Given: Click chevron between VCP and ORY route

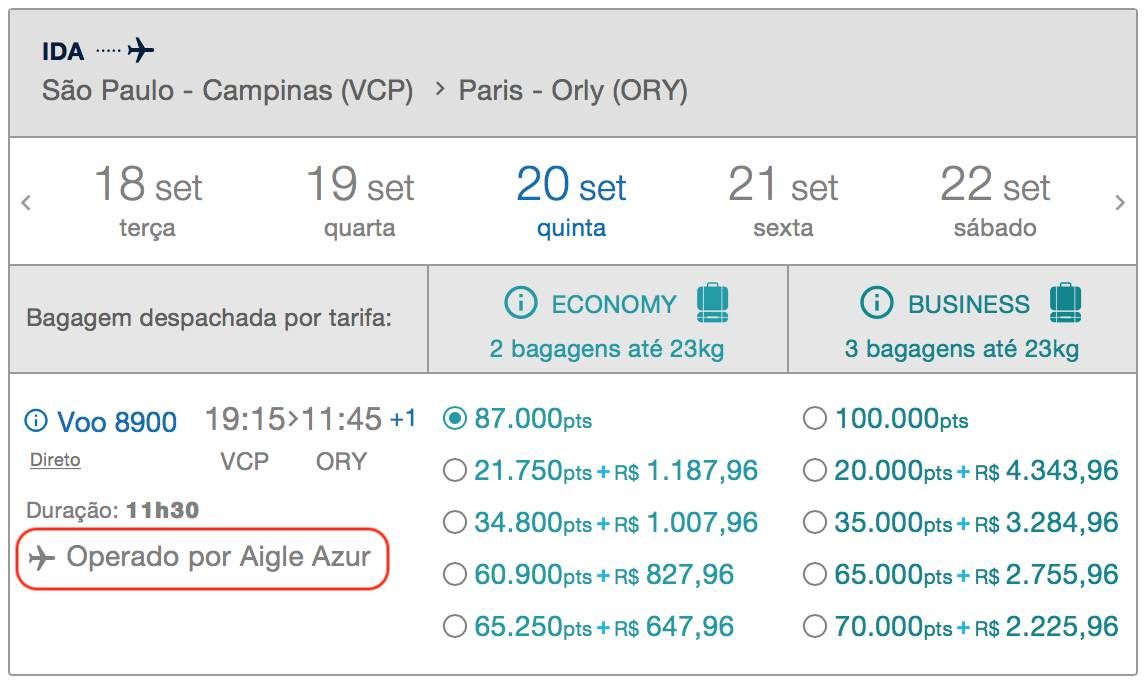Looking at the screenshot, I should (440, 89).
